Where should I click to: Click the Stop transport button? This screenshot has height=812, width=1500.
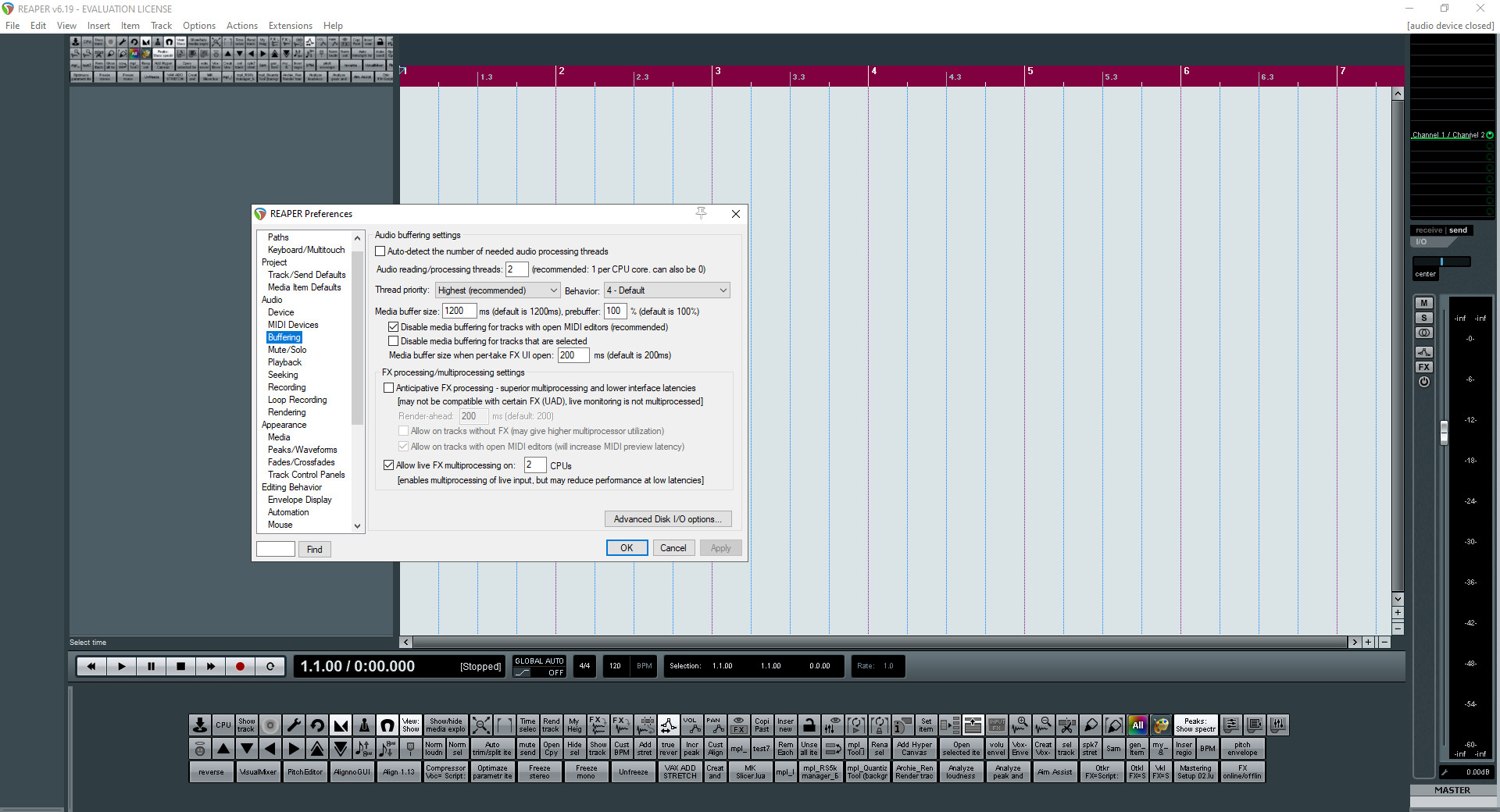coord(181,666)
